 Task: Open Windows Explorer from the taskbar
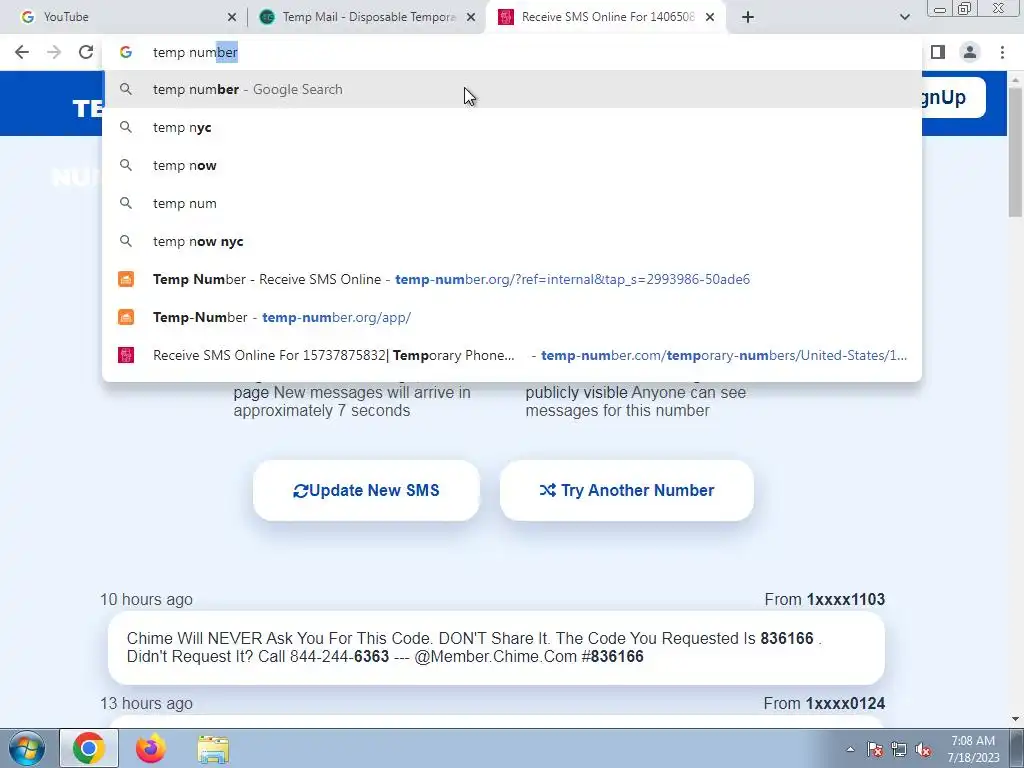tap(213, 749)
